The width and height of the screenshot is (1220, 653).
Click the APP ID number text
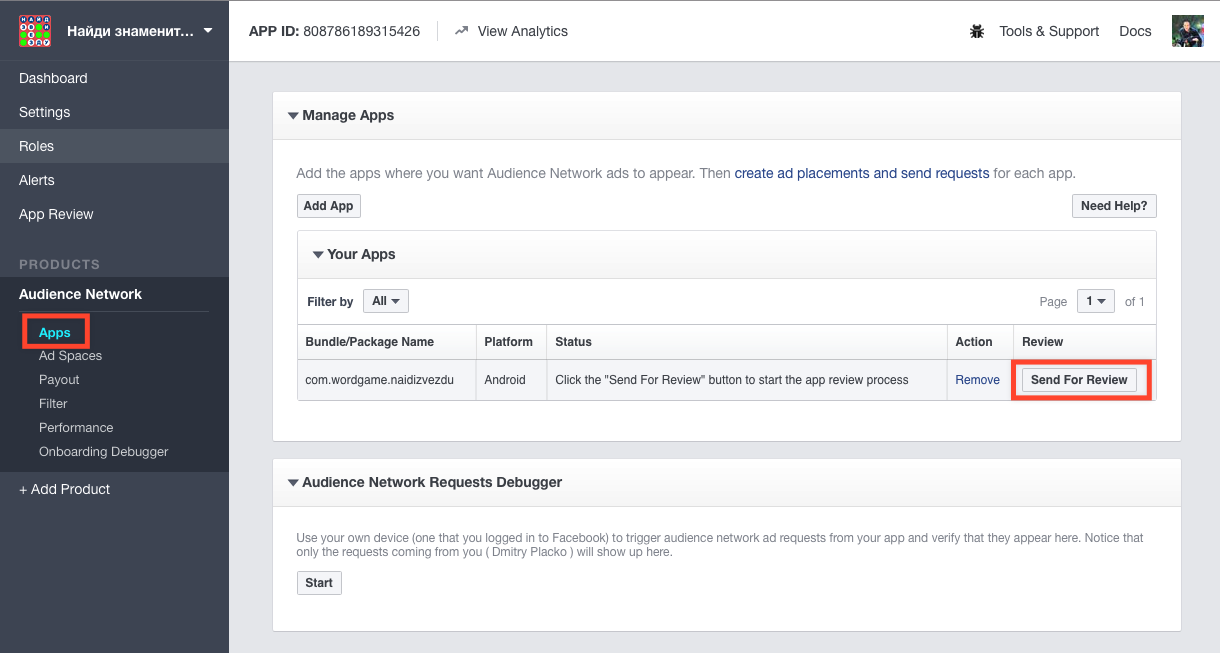(363, 31)
